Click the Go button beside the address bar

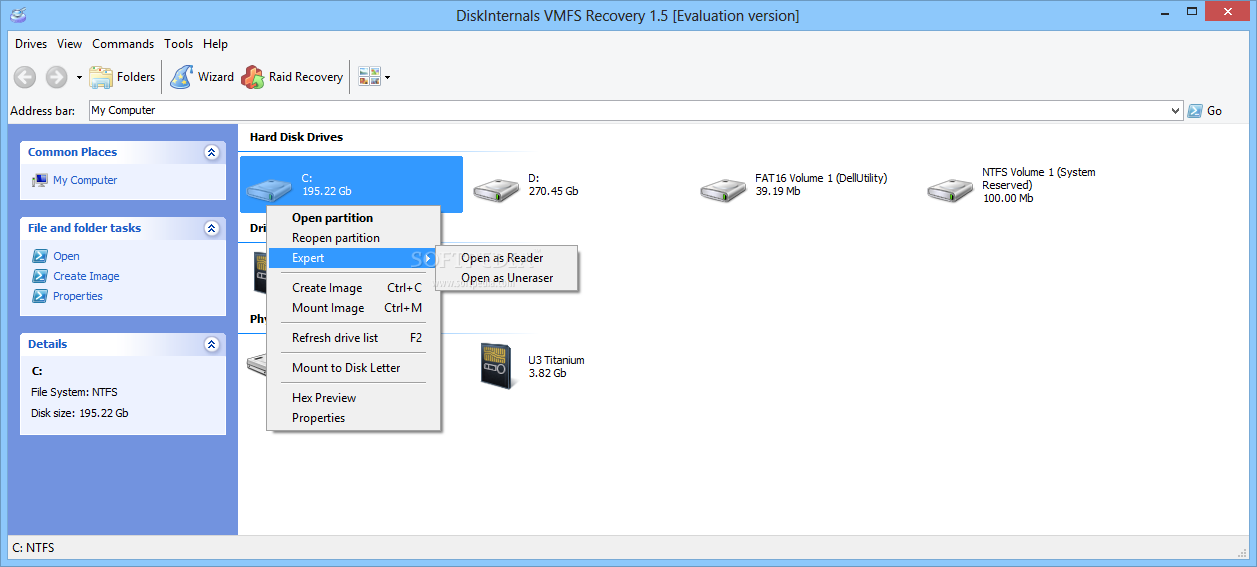1205,111
